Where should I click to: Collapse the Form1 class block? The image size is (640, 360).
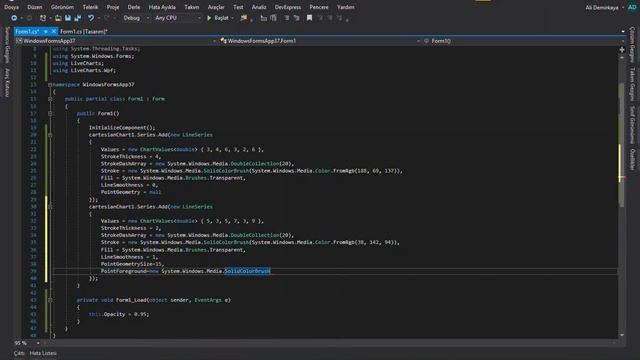(x=50, y=99)
